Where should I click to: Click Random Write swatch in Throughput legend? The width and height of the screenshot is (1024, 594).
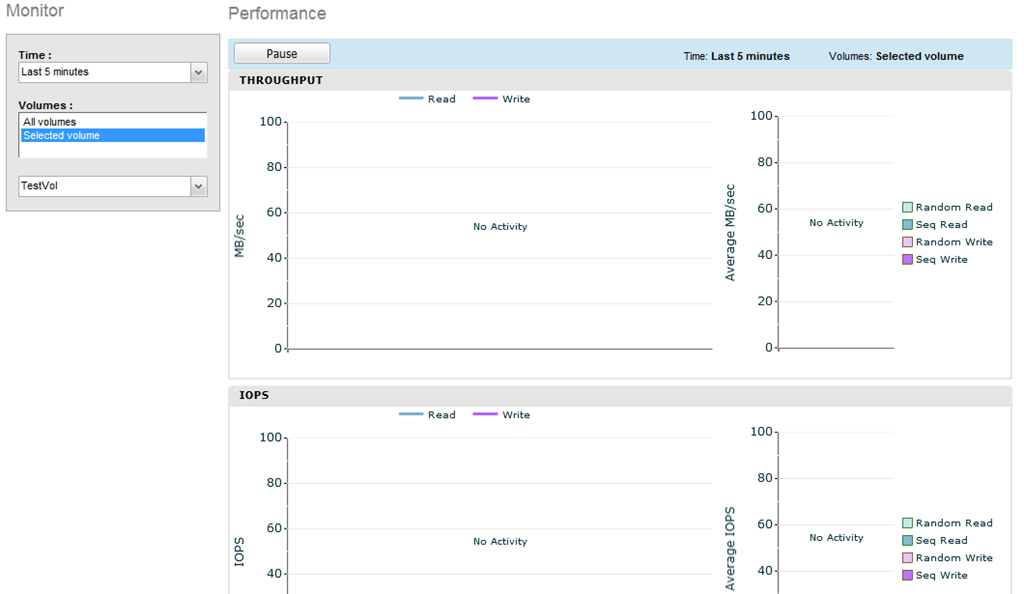[907, 242]
